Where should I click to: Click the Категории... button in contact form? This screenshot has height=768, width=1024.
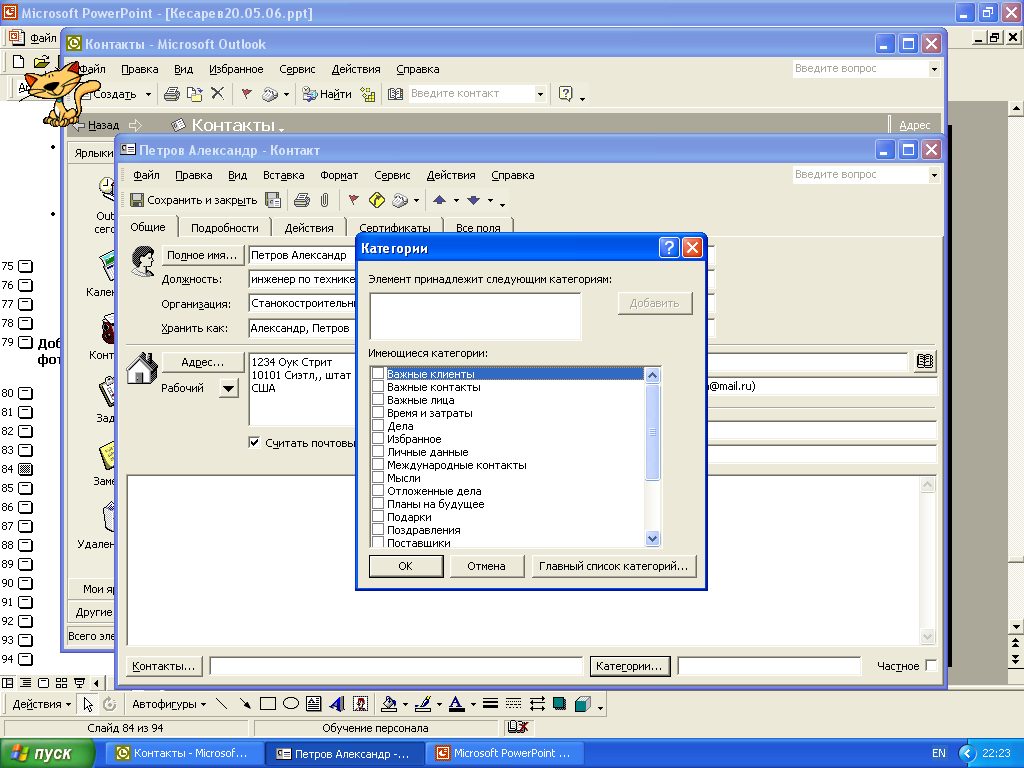coord(630,666)
